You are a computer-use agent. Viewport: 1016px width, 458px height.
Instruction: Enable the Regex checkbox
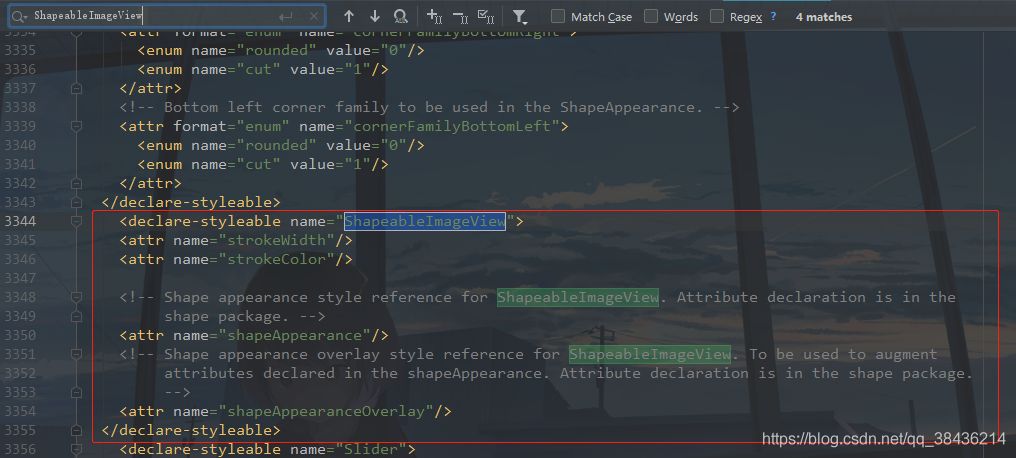click(717, 16)
